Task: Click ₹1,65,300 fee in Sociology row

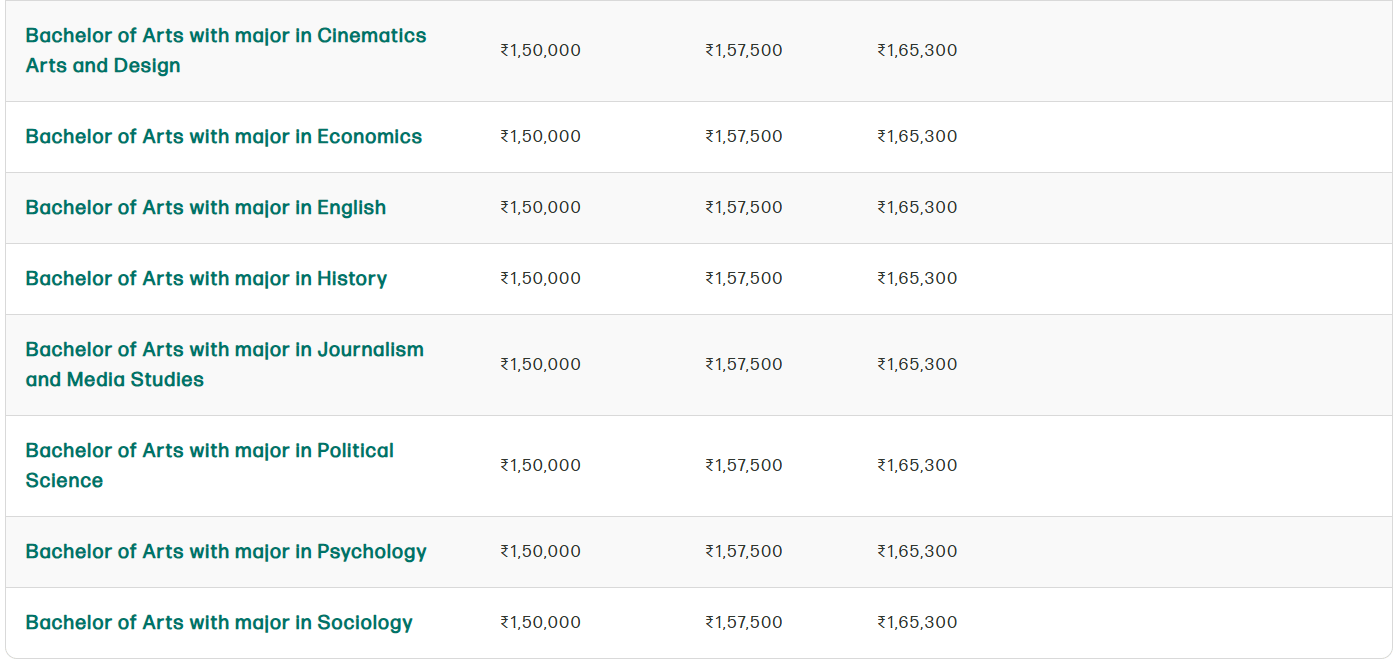Action: coord(917,622)
